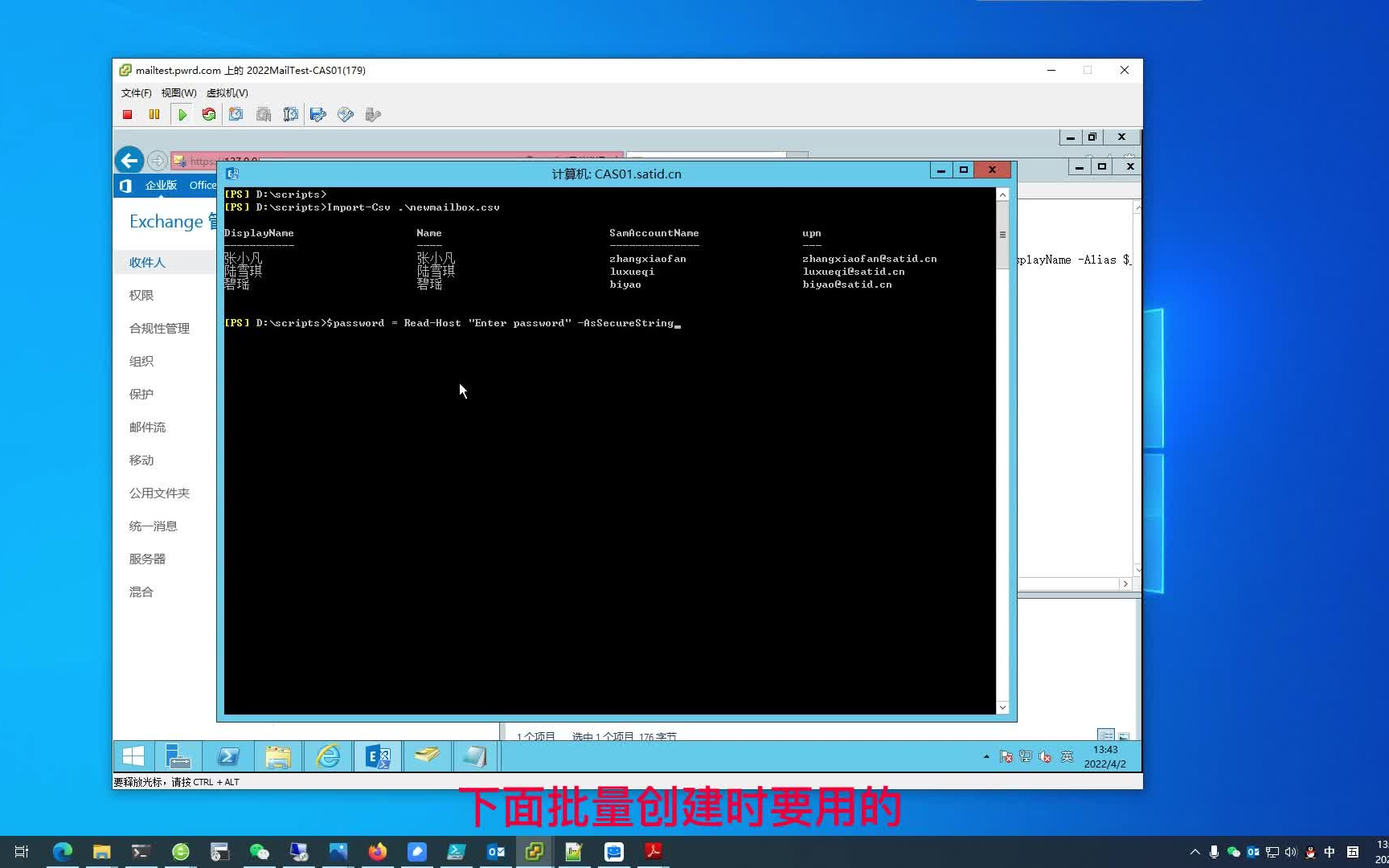Open 服务器 in the Exchange sidebar
1389x868 pixels.
pos(148,559)
